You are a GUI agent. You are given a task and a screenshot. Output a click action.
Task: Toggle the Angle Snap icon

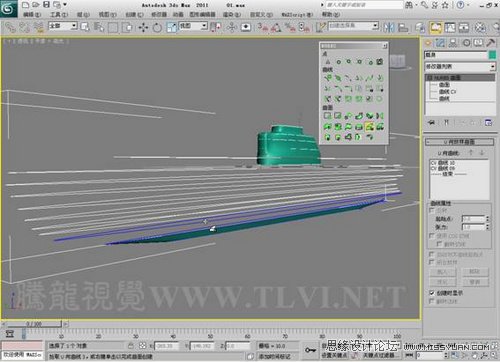(x=276, y=27)
